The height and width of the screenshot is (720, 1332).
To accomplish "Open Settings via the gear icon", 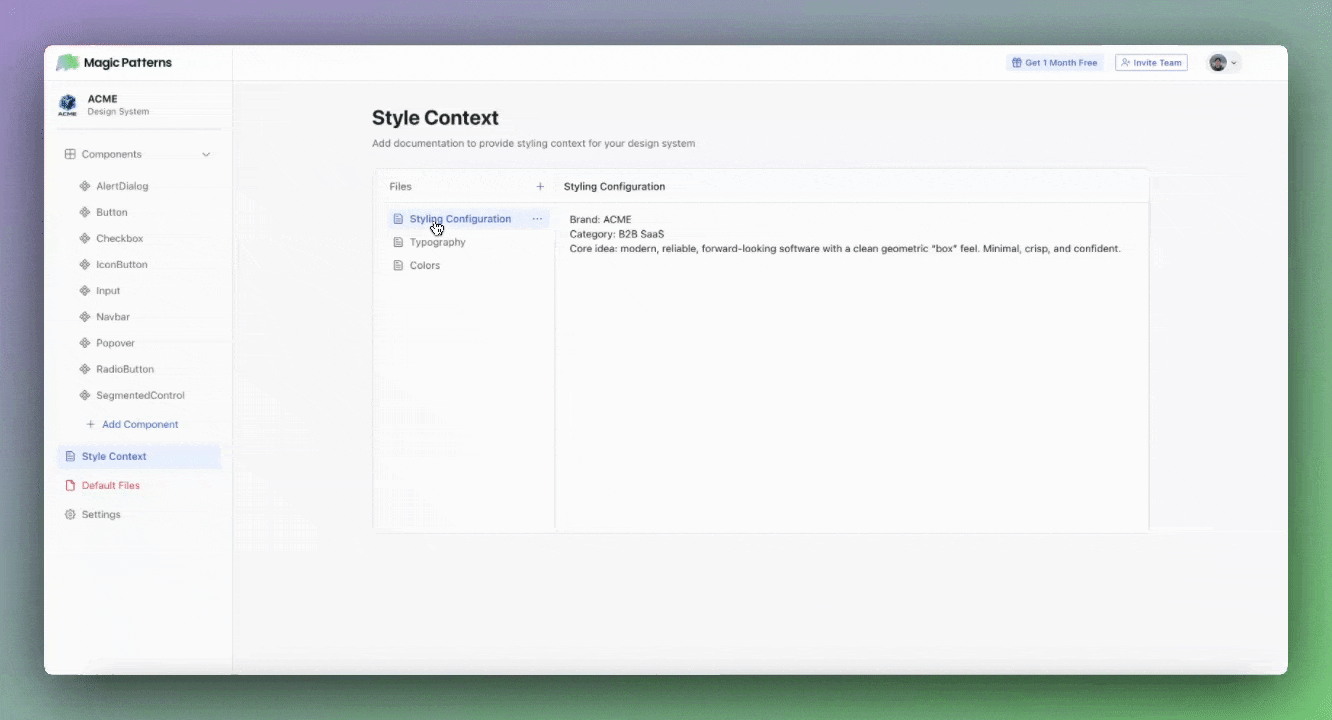I will click(x=70, y=514).
